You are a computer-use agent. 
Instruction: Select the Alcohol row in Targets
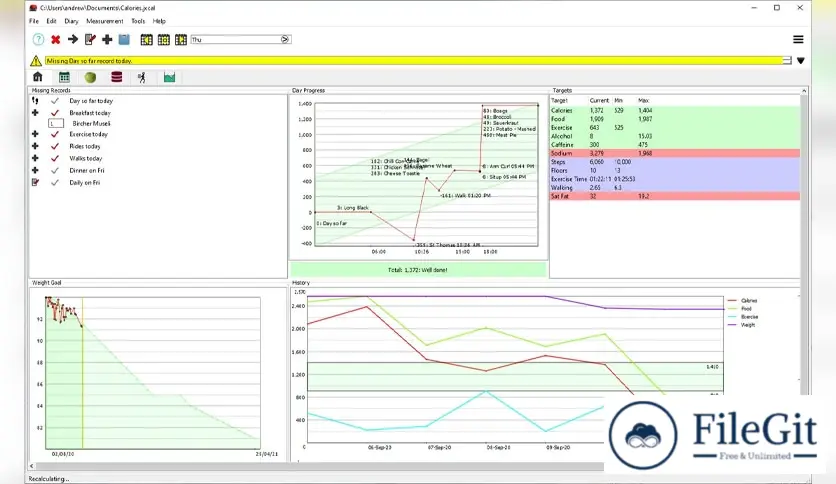[x=674, y=136]
